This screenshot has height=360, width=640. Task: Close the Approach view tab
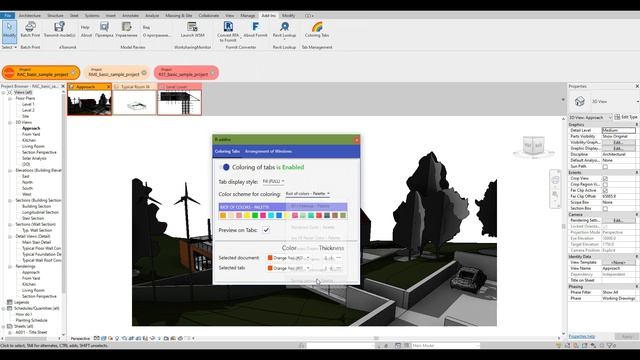point(108,87)
